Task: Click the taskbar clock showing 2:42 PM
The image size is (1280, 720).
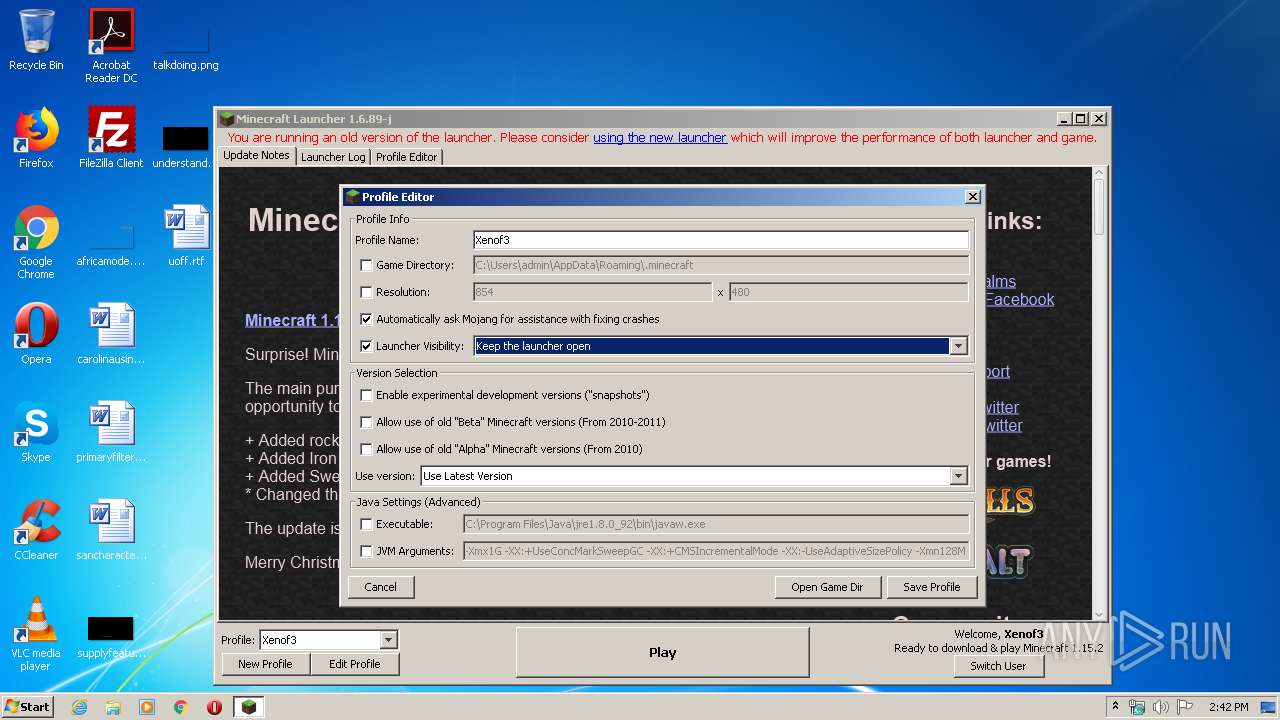Action: click(1228, 707)
